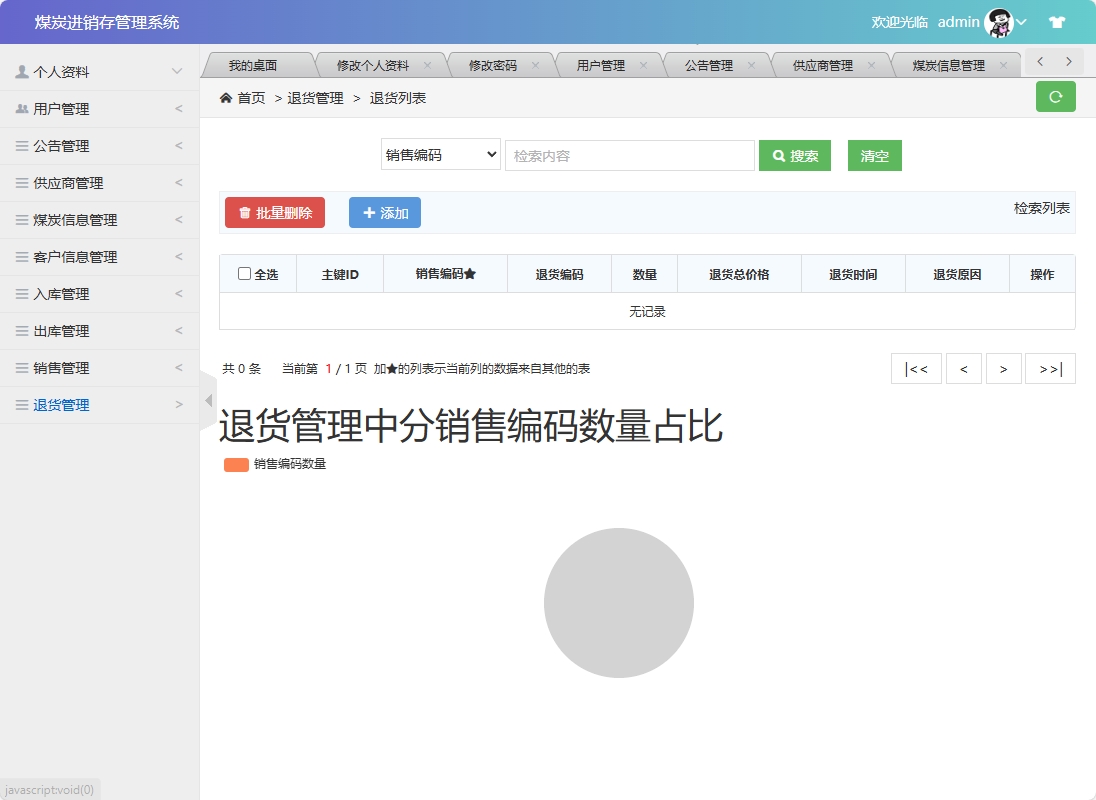
Task: Open the 批量删除 trash icon button
Action: [243, 212]
